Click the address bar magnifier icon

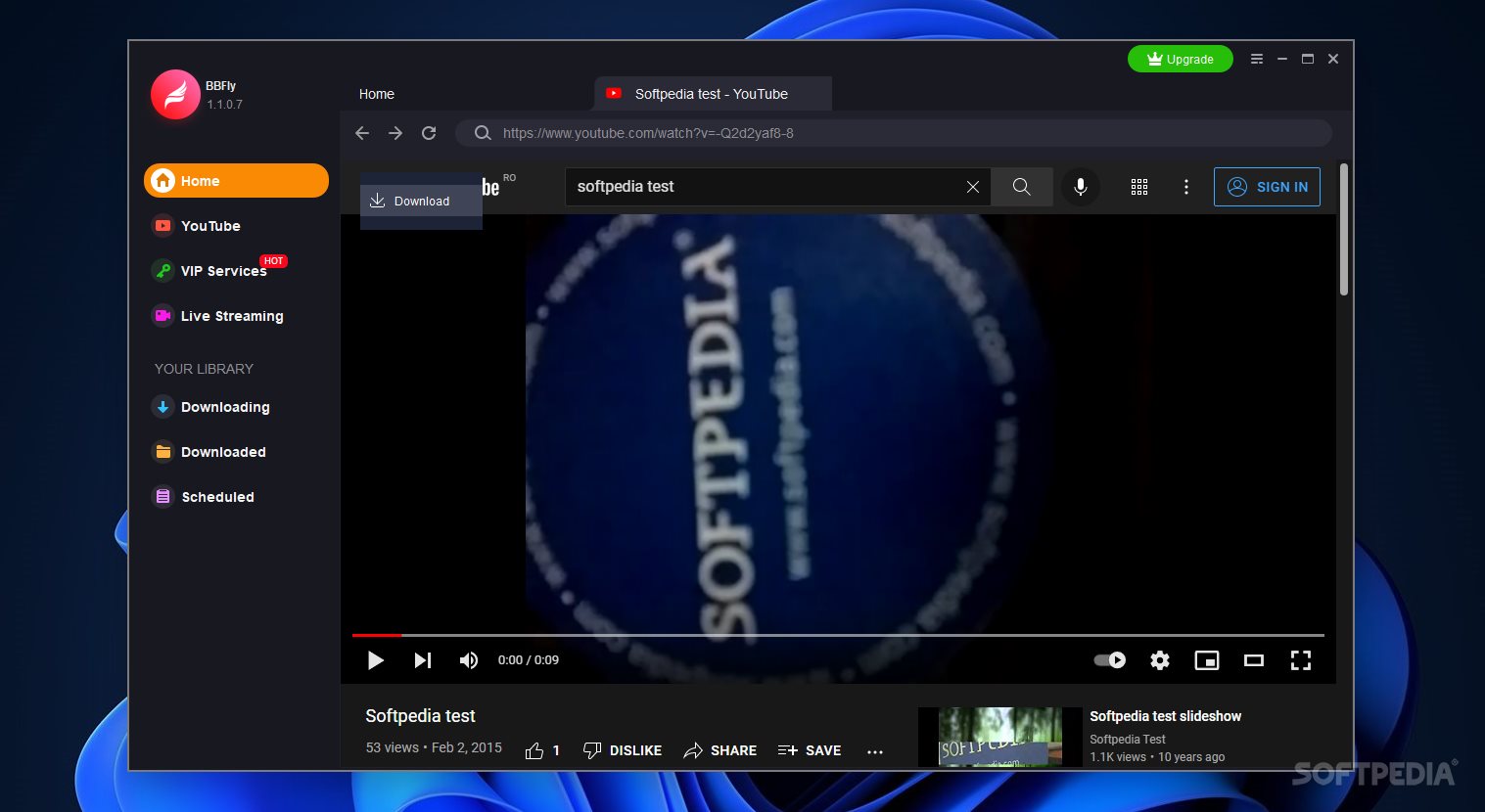point(483,133)
